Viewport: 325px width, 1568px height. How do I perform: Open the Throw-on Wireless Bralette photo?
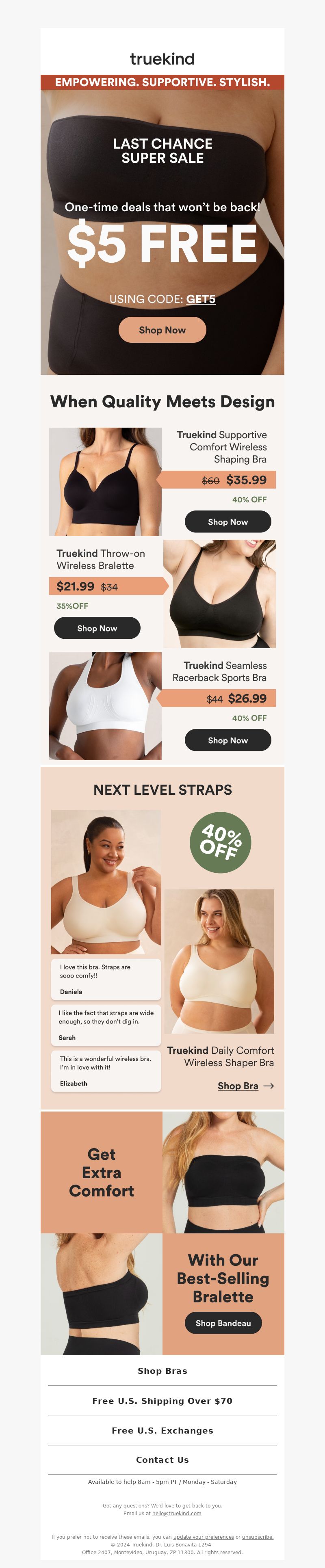pos(219,593)
